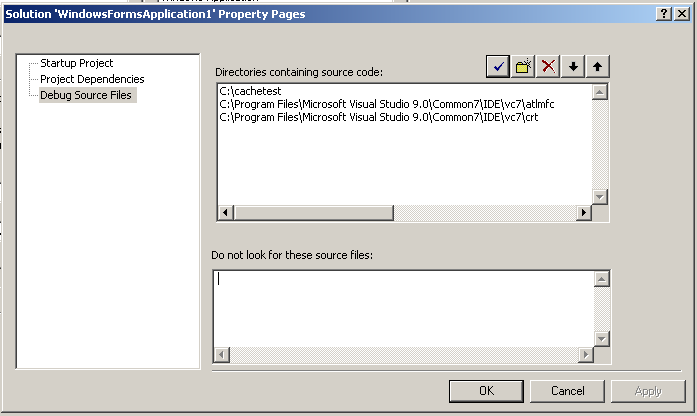This screenshot has width=697, height=416.
Task: Click inside 'Do not look for these source files' box
Action: pyautogui.click(x=404, y=309)
